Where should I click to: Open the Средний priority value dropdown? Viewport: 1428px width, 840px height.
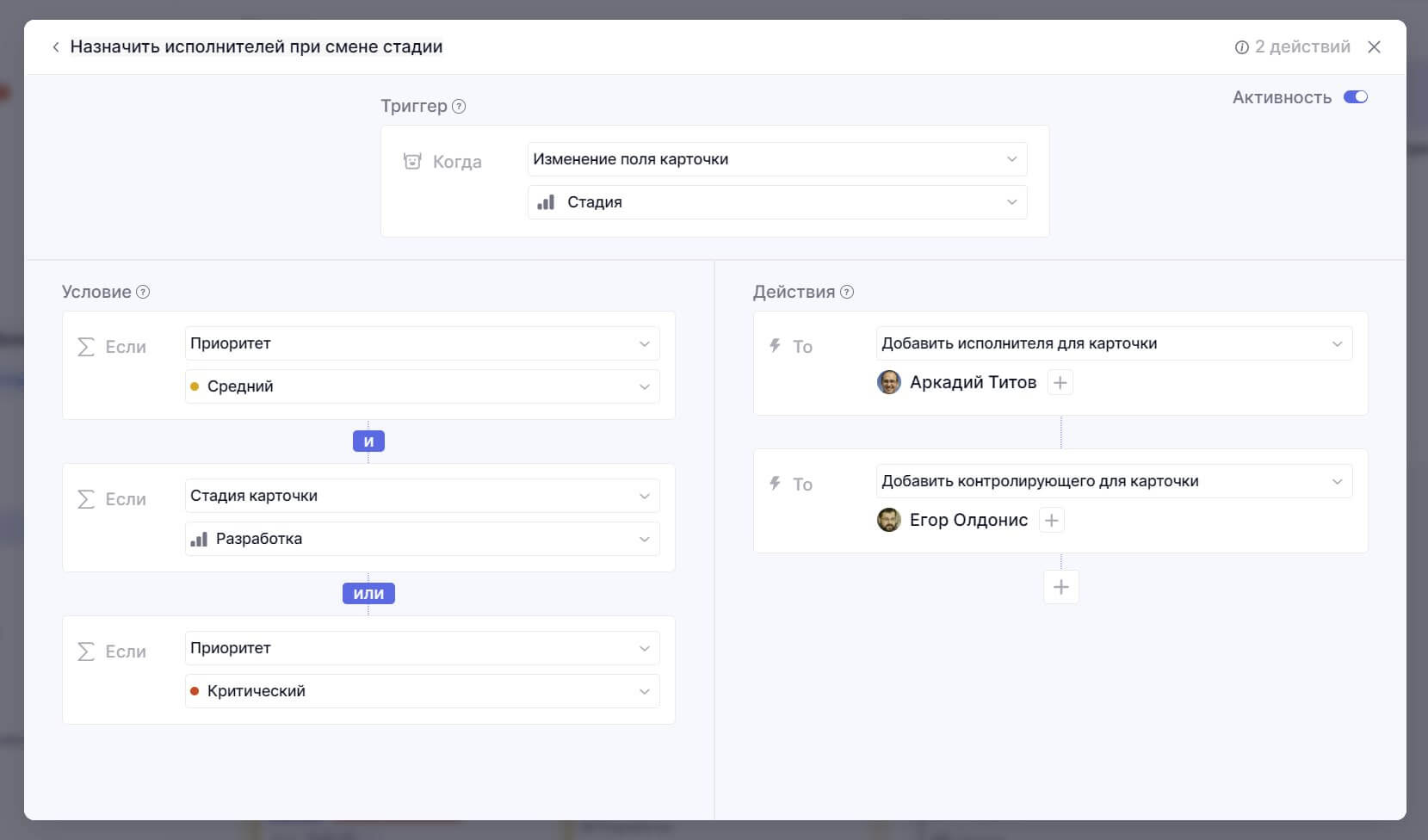pyautogui.click(x=423, y=386)
